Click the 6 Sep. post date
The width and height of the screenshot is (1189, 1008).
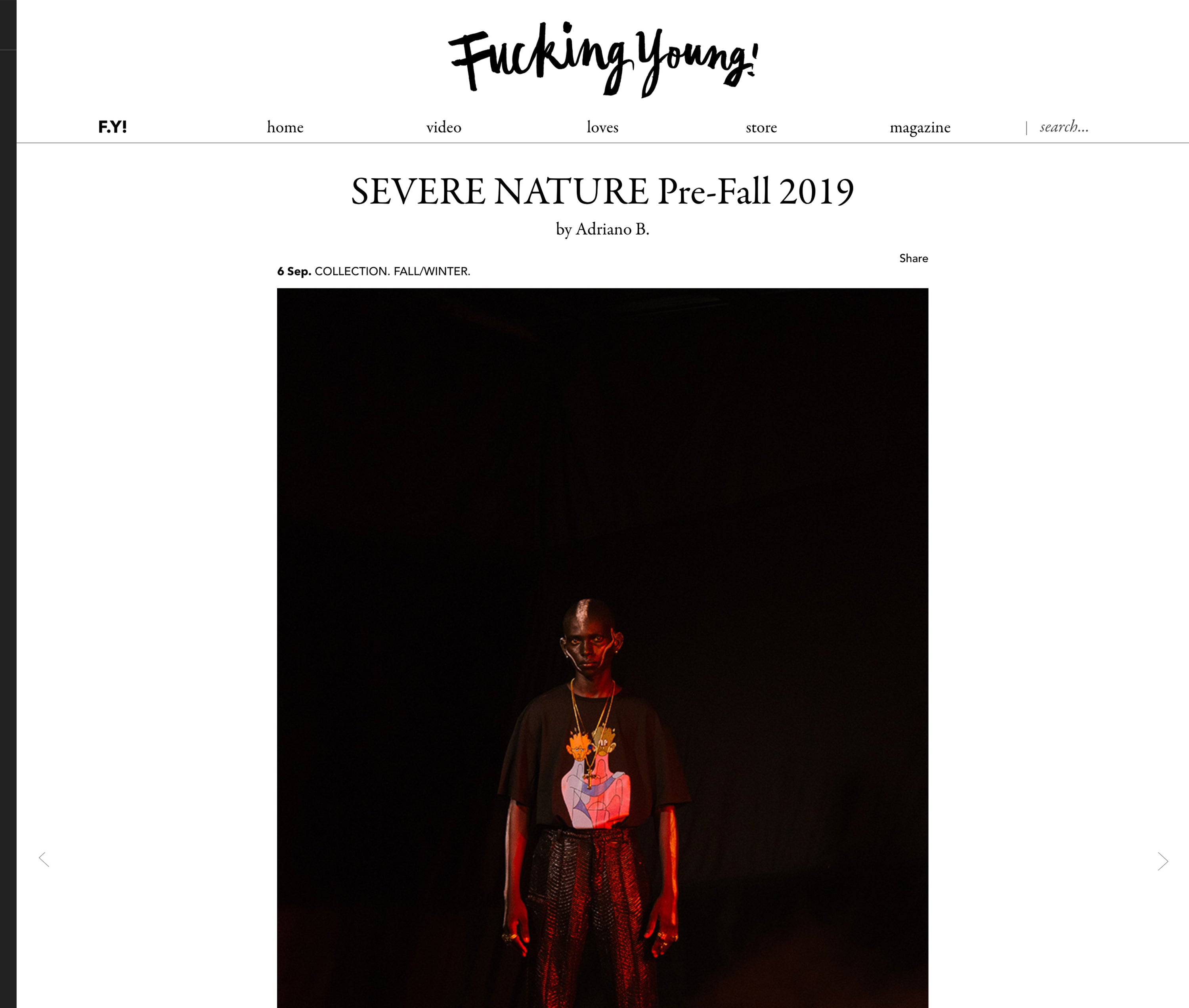tap(294, 271)
